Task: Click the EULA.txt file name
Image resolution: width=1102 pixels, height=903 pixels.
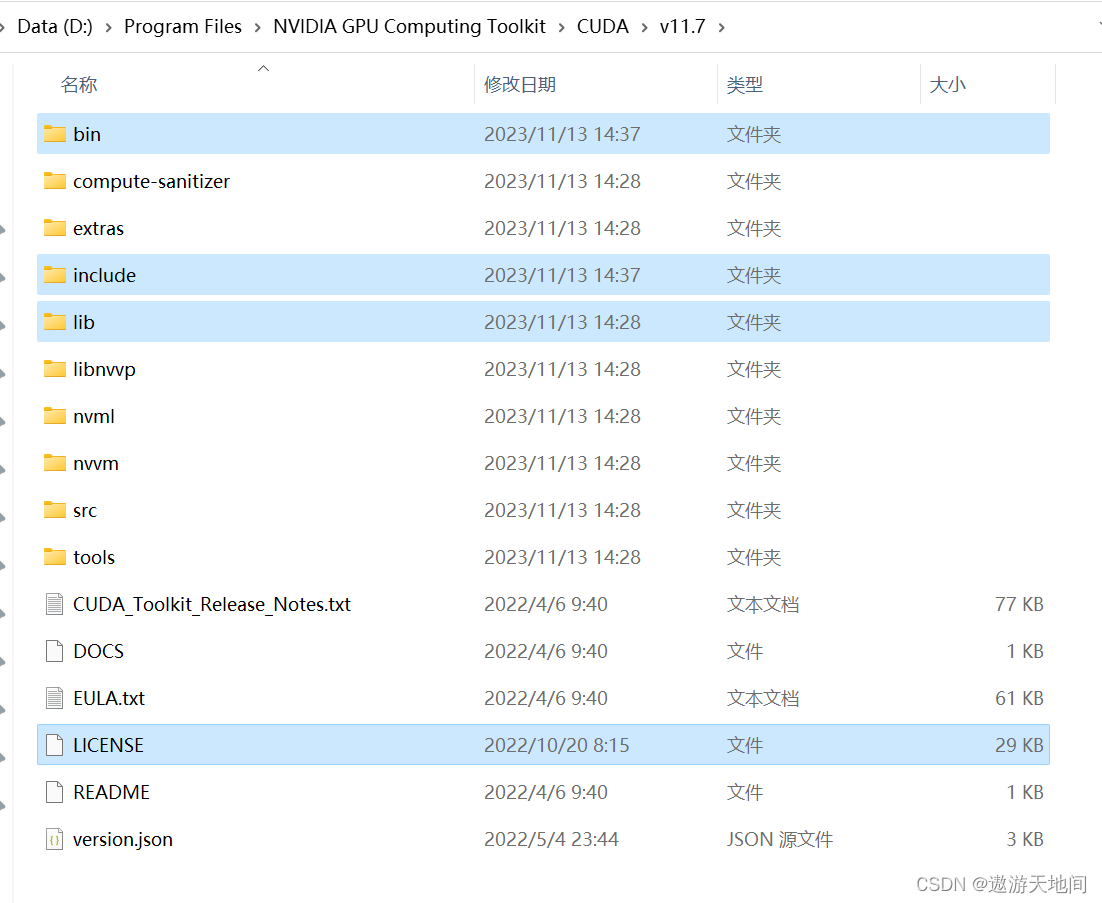Action: [109, 698]
